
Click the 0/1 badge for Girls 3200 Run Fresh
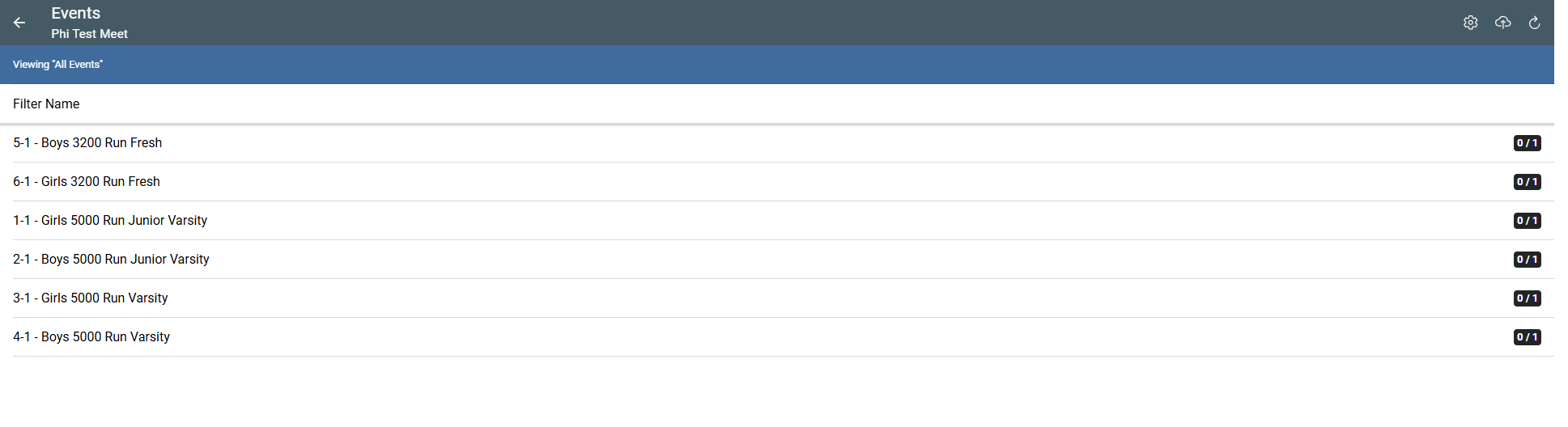tap(1527, 182)
